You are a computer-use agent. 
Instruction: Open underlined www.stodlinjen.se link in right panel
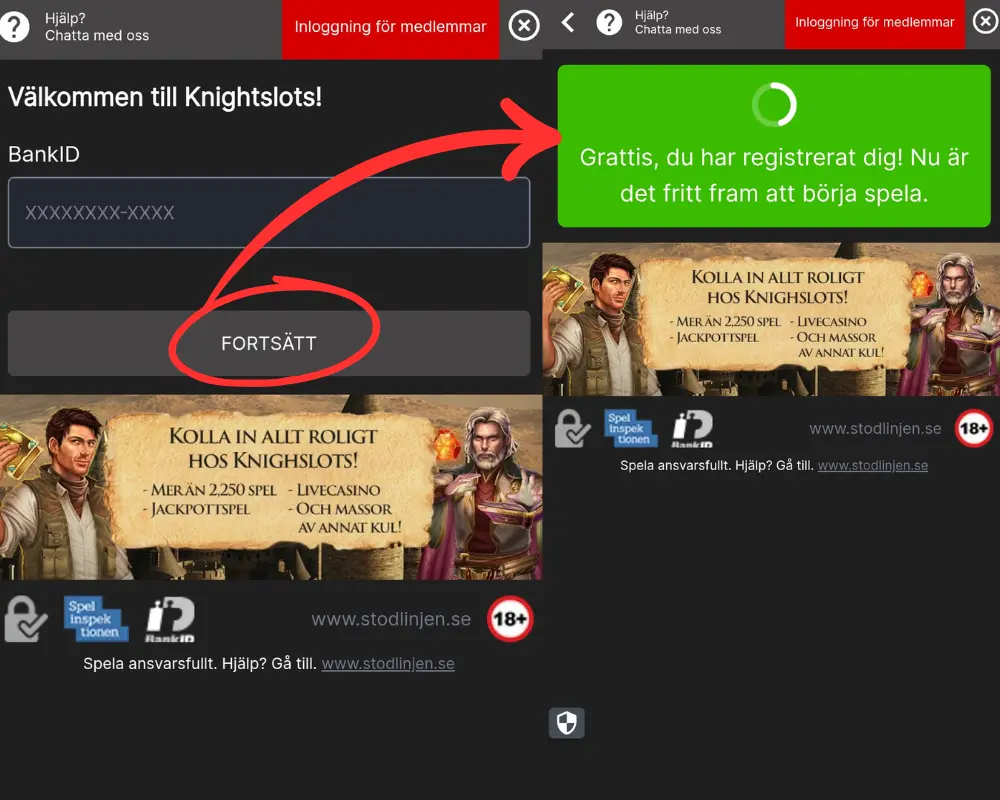[872, 465]
